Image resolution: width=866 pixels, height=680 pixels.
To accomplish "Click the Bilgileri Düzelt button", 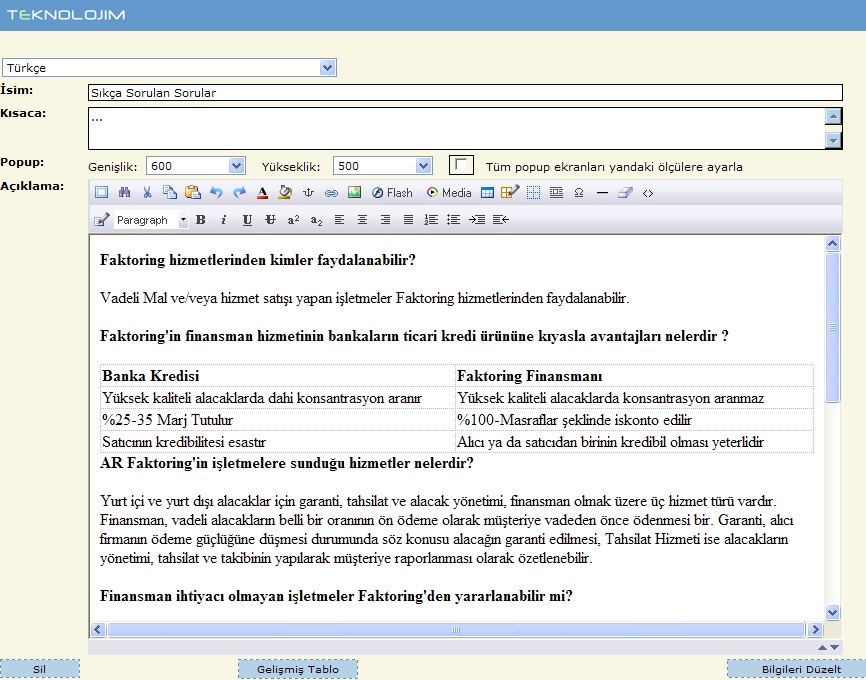I will (796, 669).
